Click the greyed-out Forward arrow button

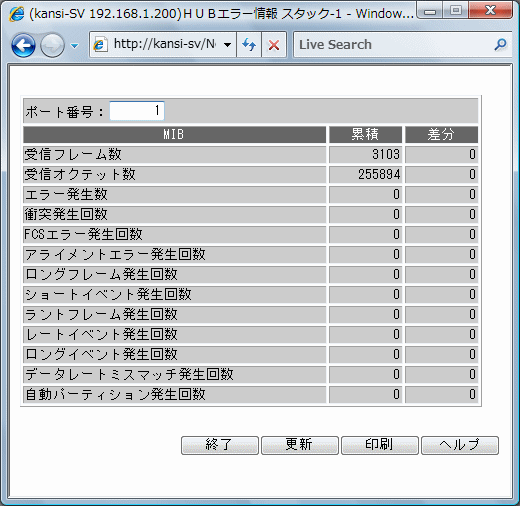(x=52, y=45)
